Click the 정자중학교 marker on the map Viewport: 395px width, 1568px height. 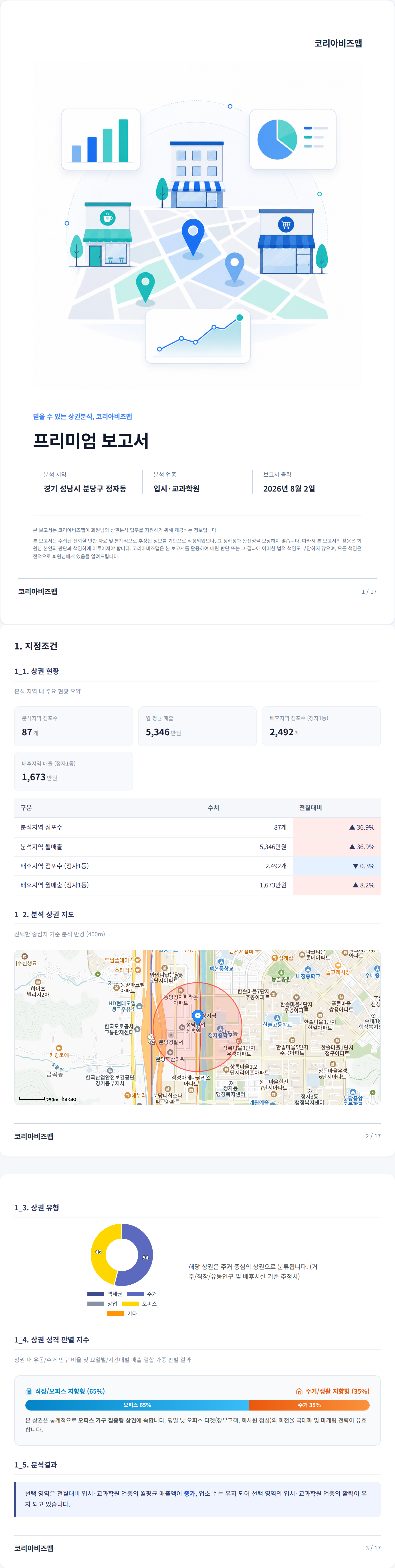pyautogui.click(x=220, y=1029)
